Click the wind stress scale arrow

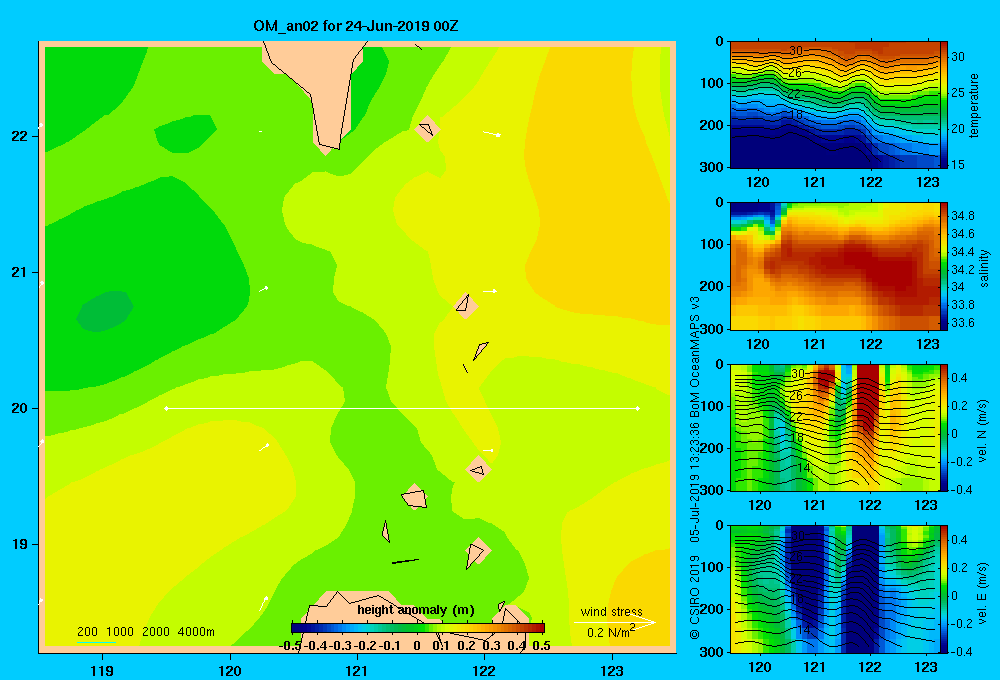point(615,622)
